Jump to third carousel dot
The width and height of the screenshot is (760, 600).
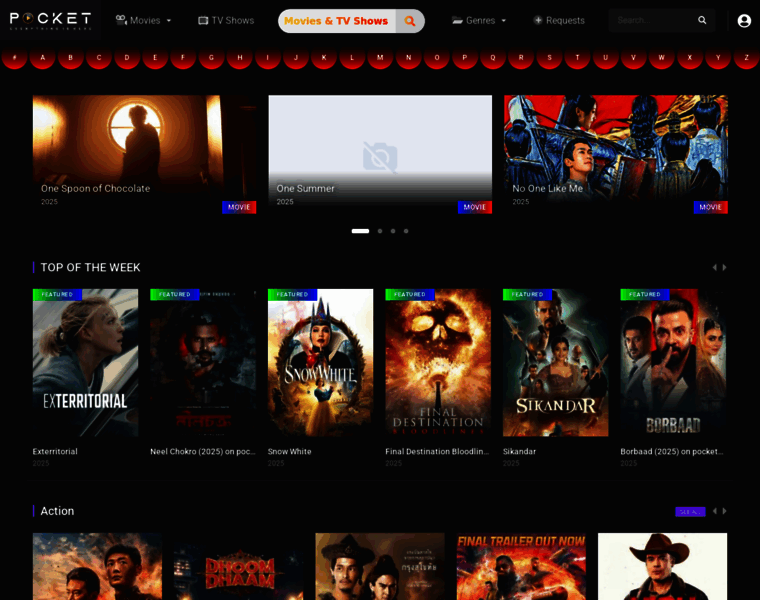393,231
